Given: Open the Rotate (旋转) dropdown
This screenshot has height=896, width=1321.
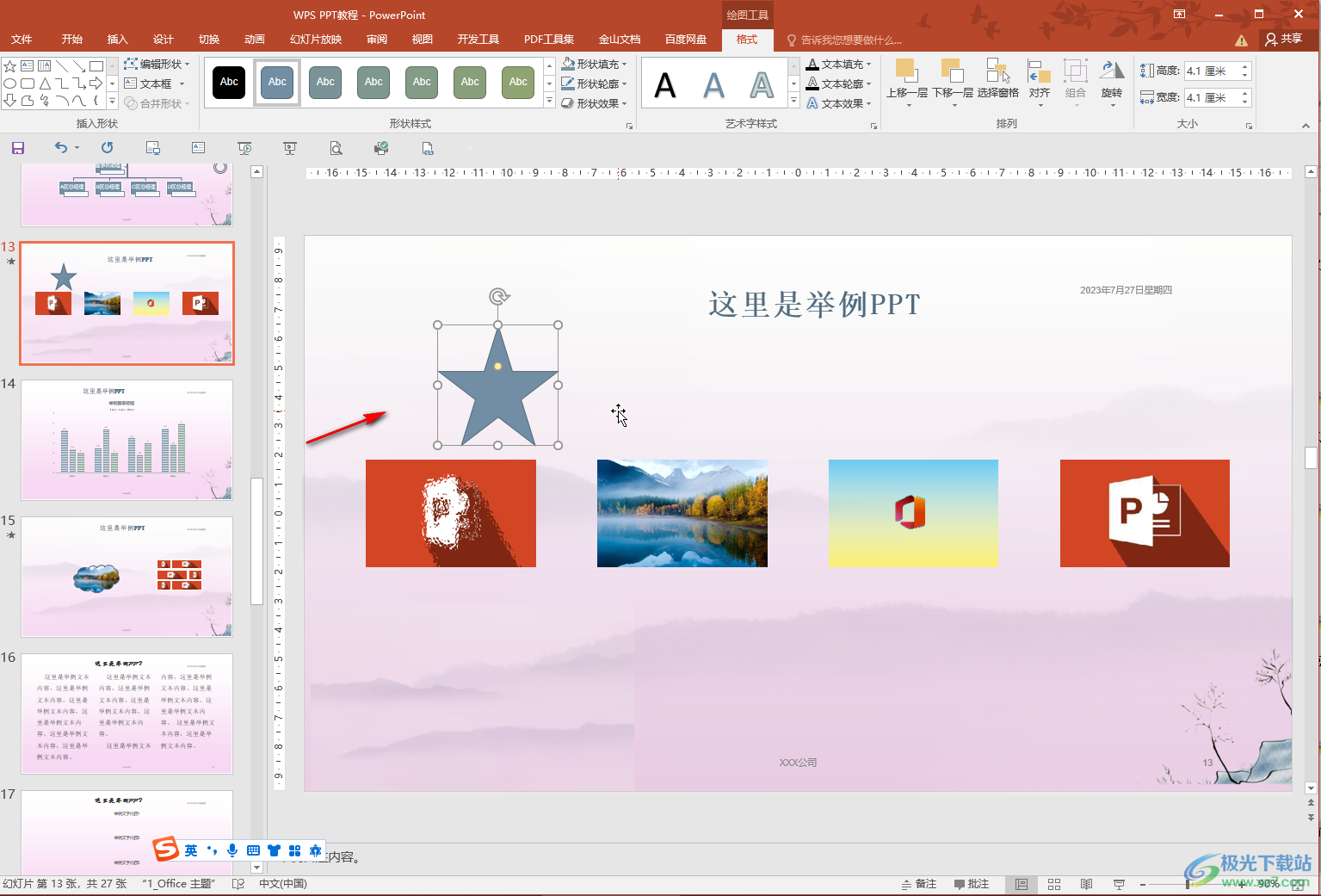Looking at the screenshot, I should (1112, 83).
